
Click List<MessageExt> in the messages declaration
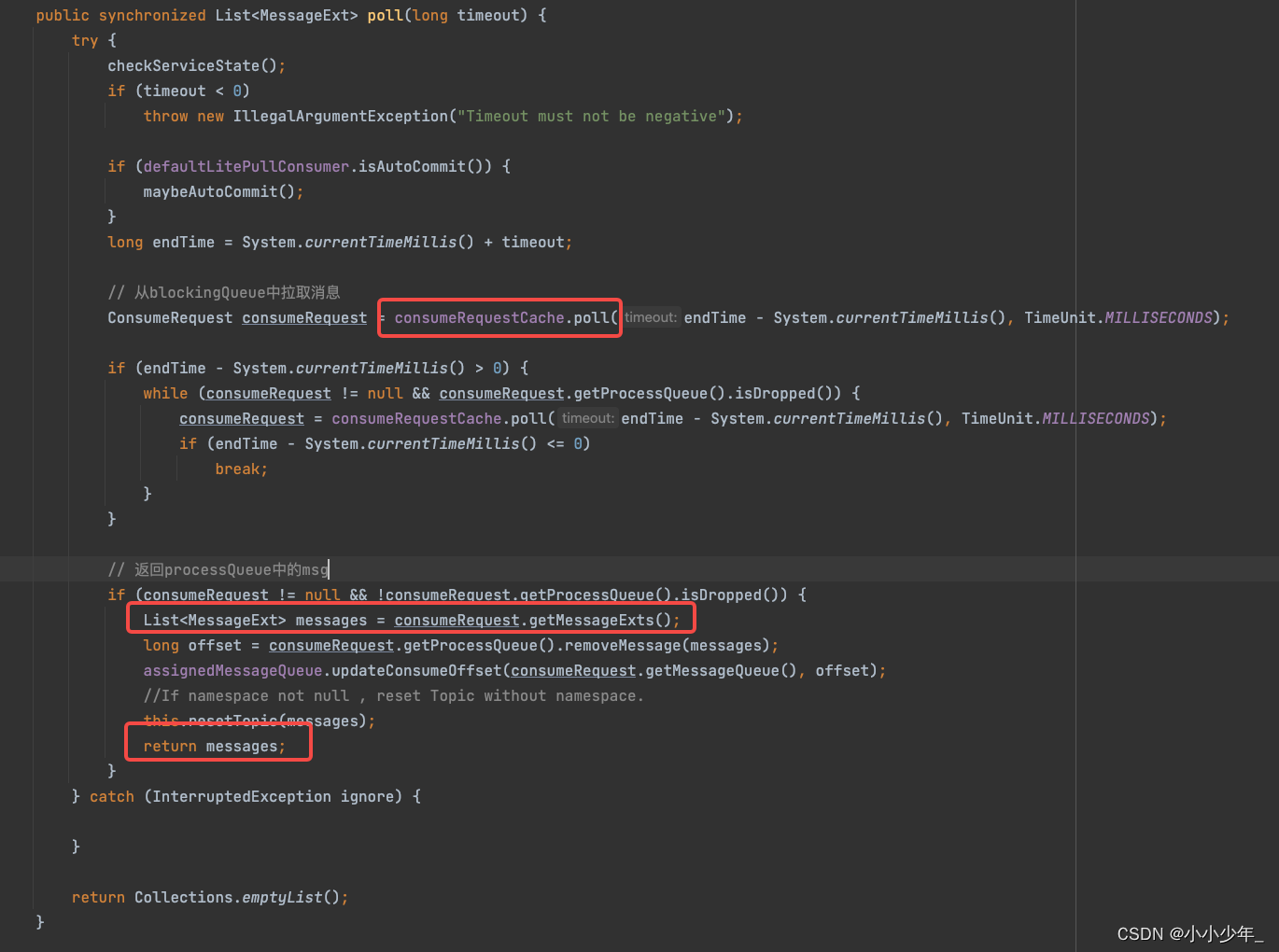coord(215,621)
